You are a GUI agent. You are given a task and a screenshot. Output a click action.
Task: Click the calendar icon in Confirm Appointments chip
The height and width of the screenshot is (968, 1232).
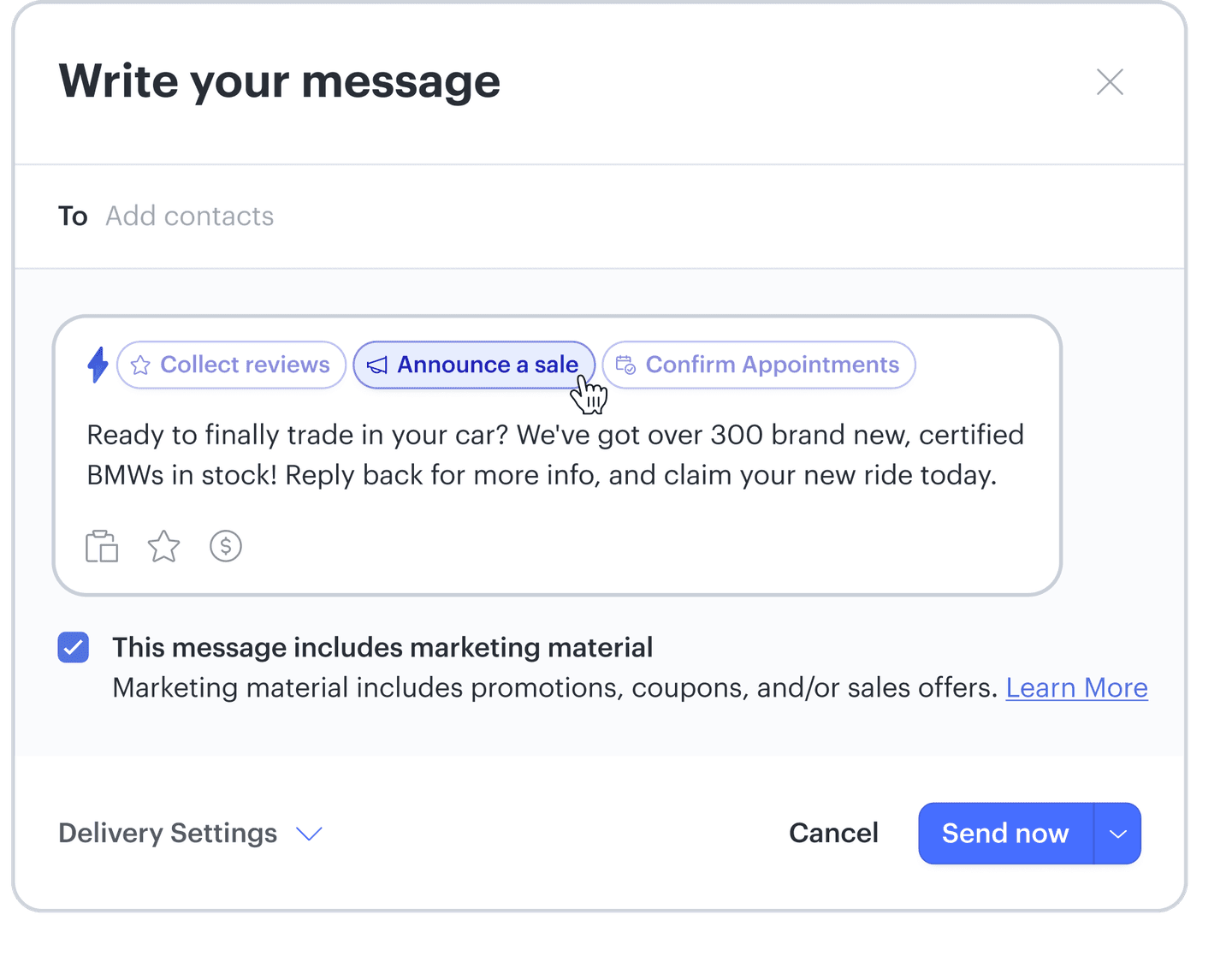coord(625,365)
